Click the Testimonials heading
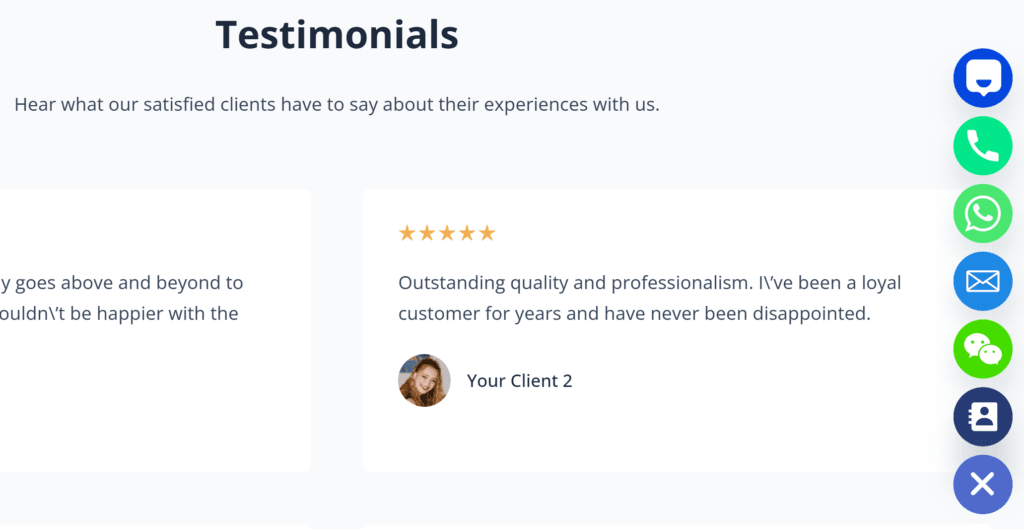This screenshot has width=1024, height=529. click(337, 35)
